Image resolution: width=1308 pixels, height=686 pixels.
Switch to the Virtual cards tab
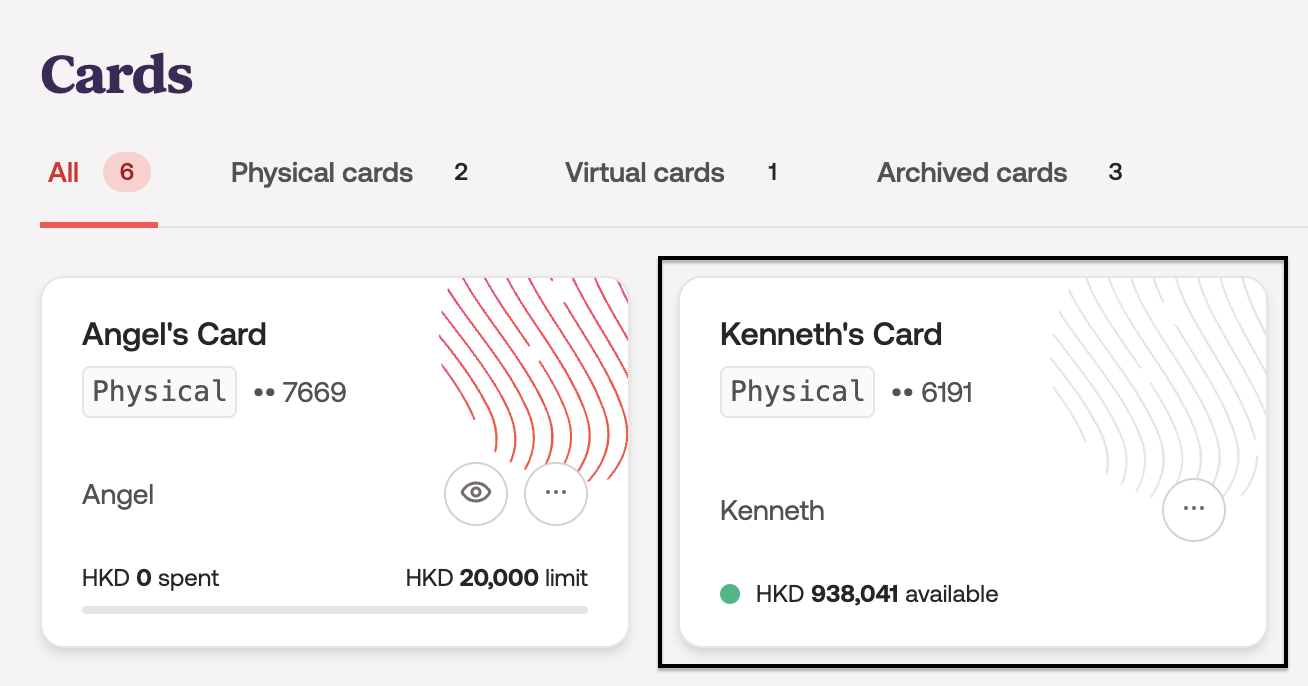645,173
